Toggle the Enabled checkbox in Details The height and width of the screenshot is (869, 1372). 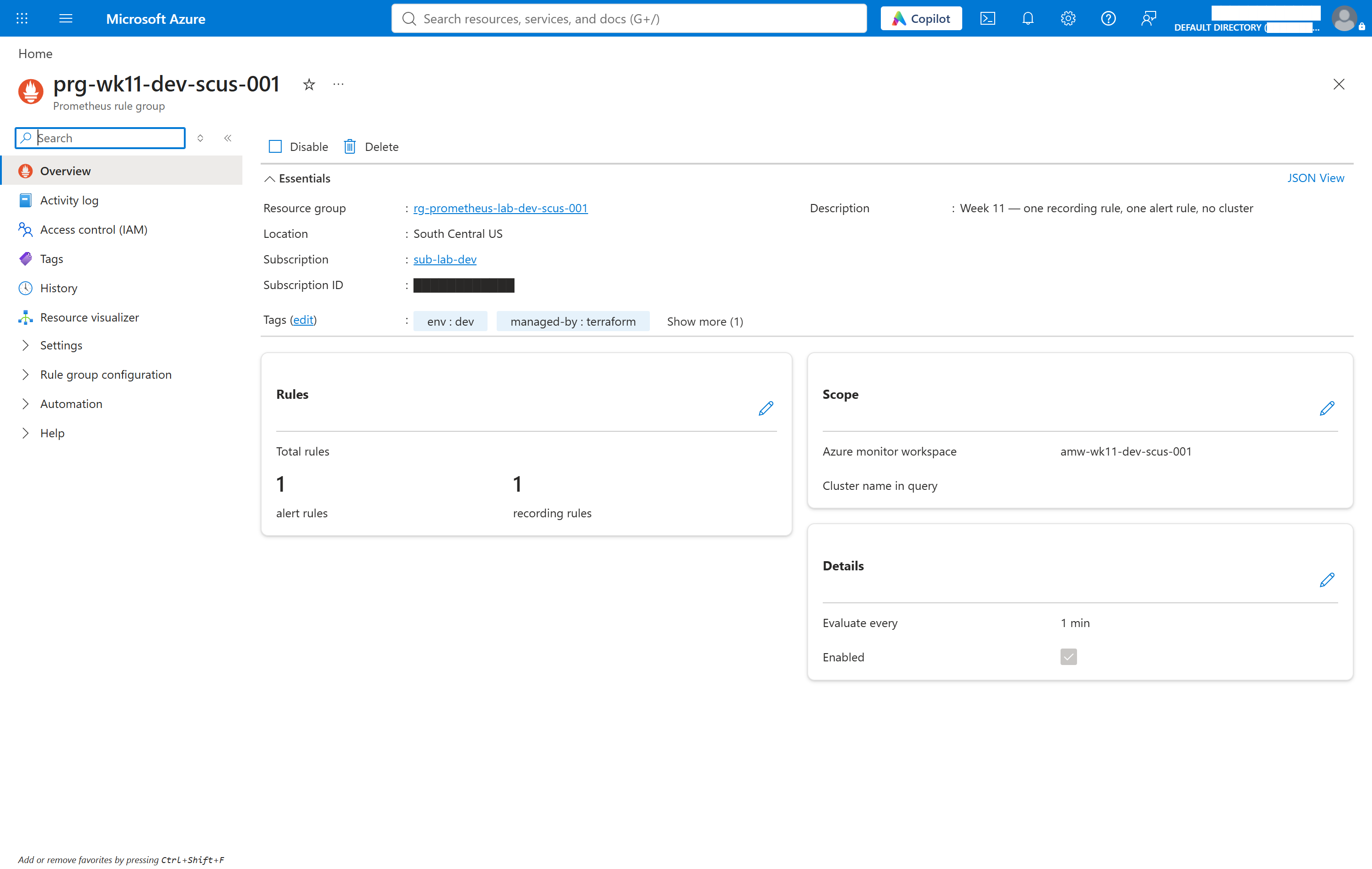1068,656
